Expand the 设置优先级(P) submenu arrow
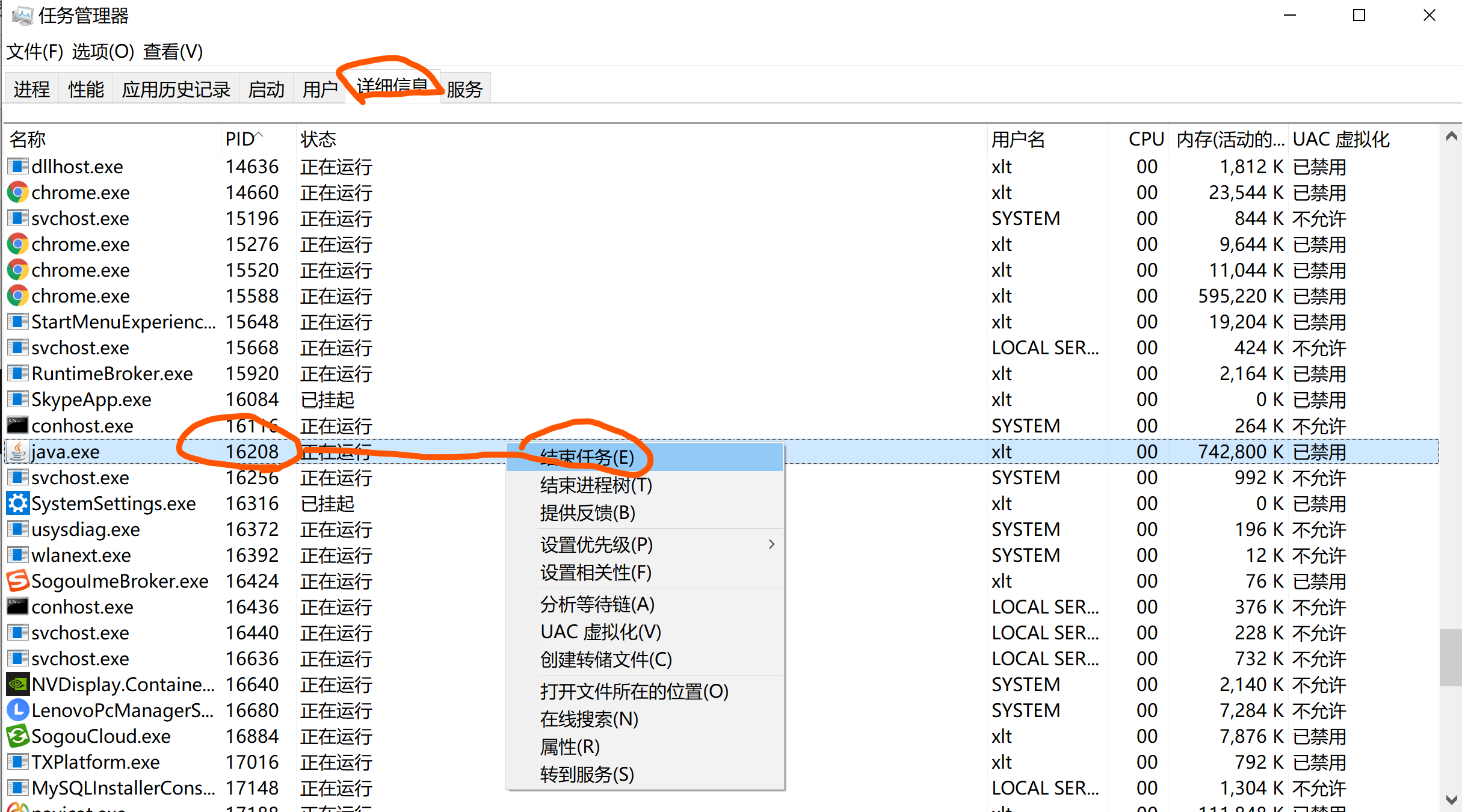Screen dimensions: 1462x812 (x=771, y=544)
